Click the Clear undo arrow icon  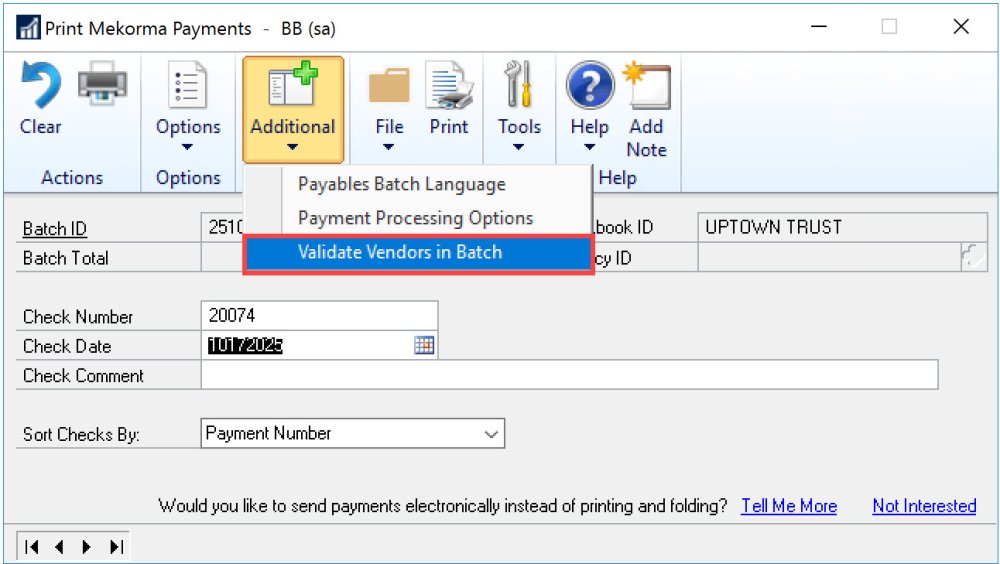point(41,84)
